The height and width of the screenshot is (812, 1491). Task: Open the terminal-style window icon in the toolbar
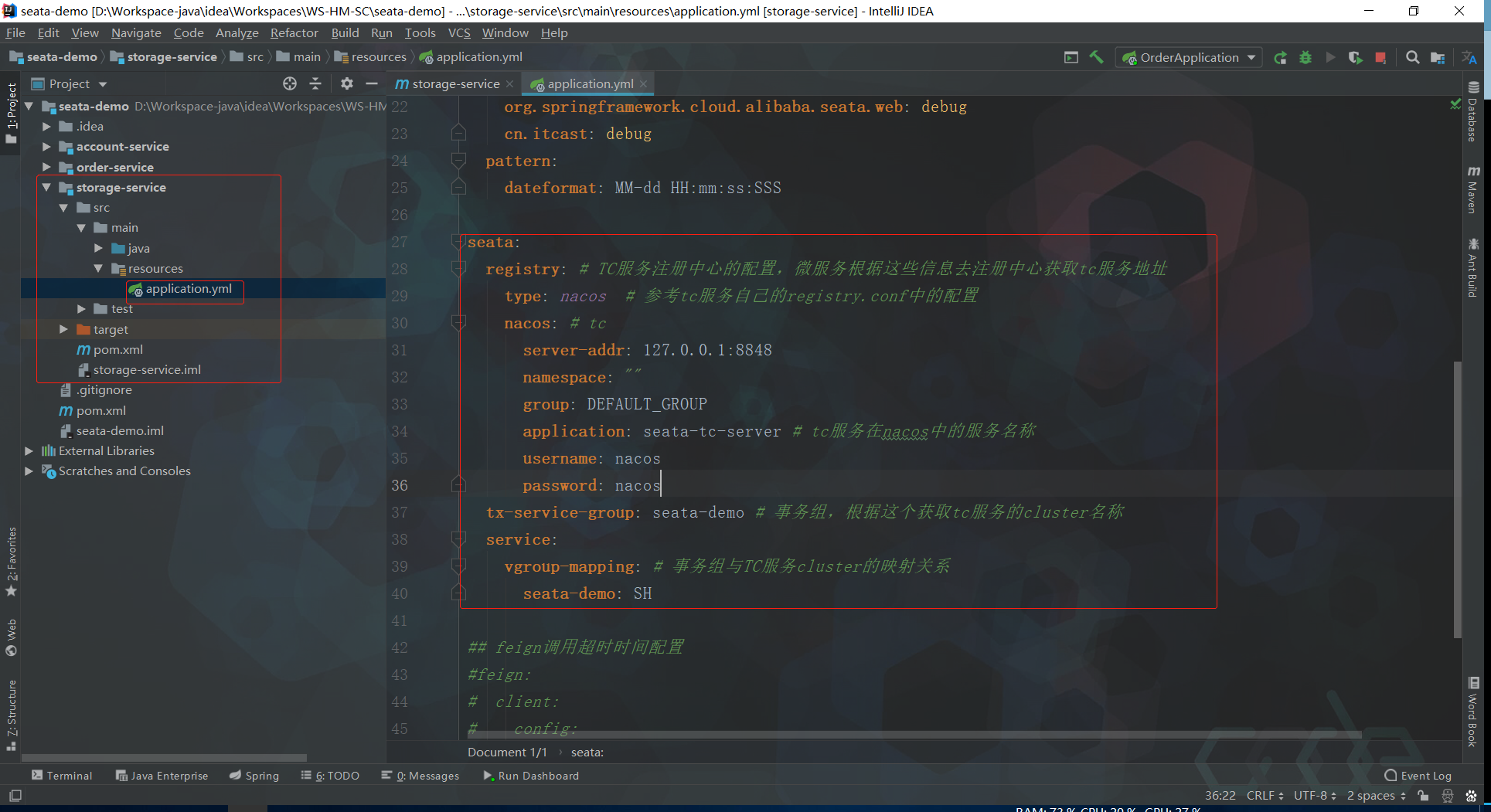[1071, 57]
